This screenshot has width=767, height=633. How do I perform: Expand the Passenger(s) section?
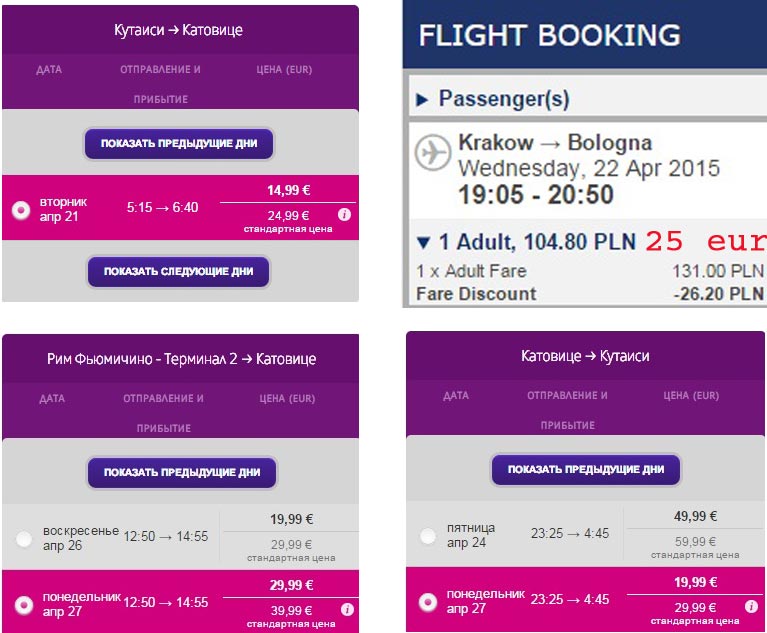tap(422, 99)
